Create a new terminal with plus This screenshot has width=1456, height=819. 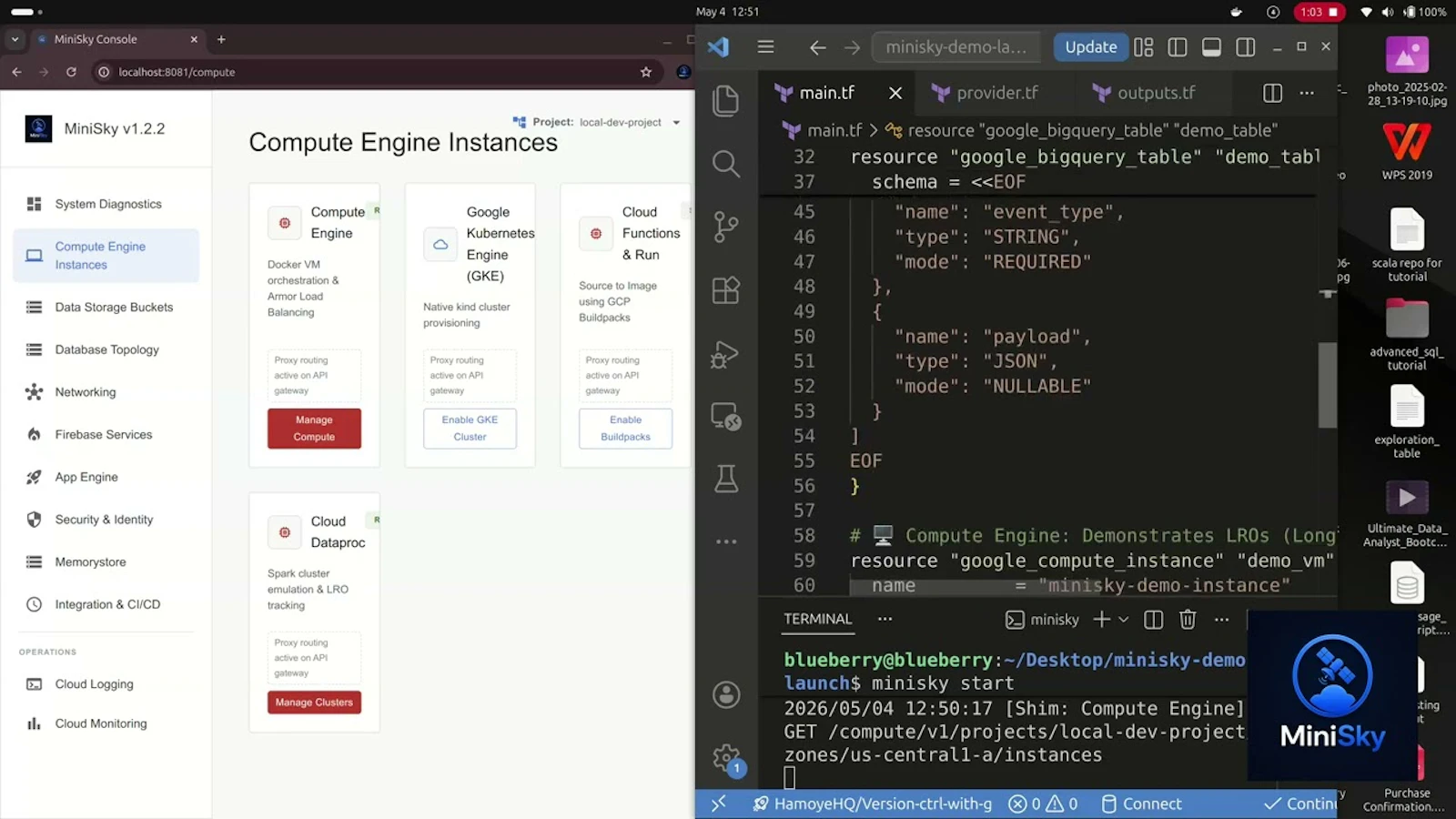pyautogui.click(x=1101, y=620)
